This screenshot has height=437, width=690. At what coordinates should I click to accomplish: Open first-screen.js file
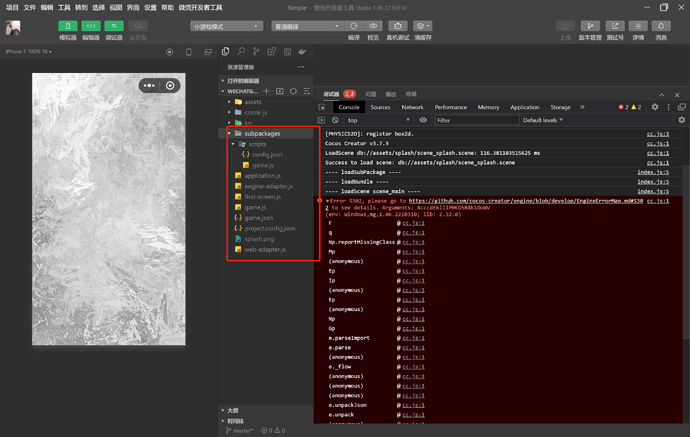pyautogui.click(x=265, y=197)
